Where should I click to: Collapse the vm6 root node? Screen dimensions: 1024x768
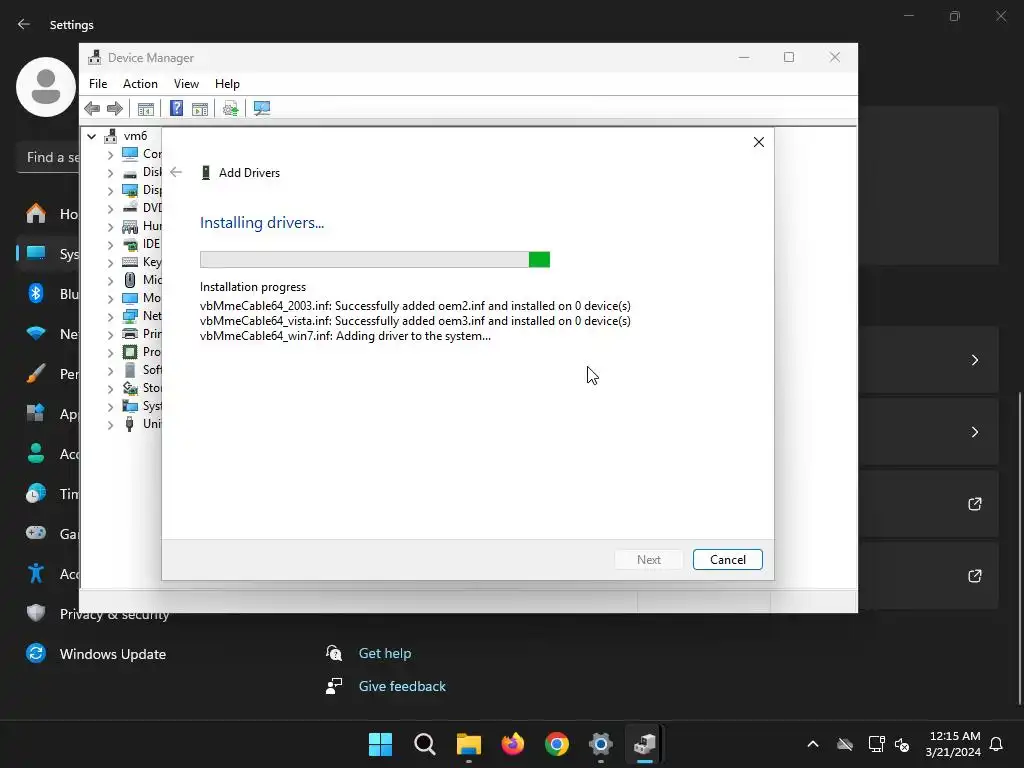pos(91,136)
